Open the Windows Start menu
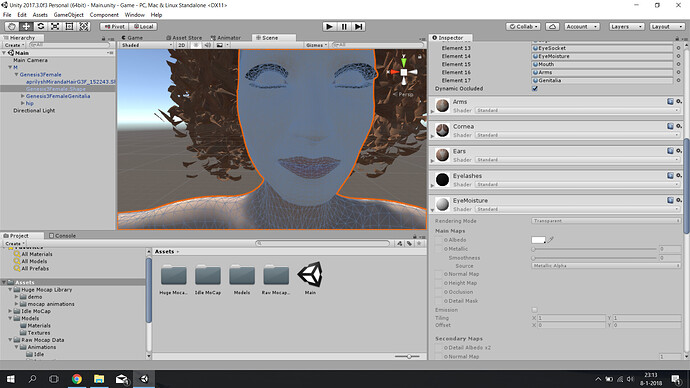The height and width of the screenshot is (388, 690). tap(11, 379)
